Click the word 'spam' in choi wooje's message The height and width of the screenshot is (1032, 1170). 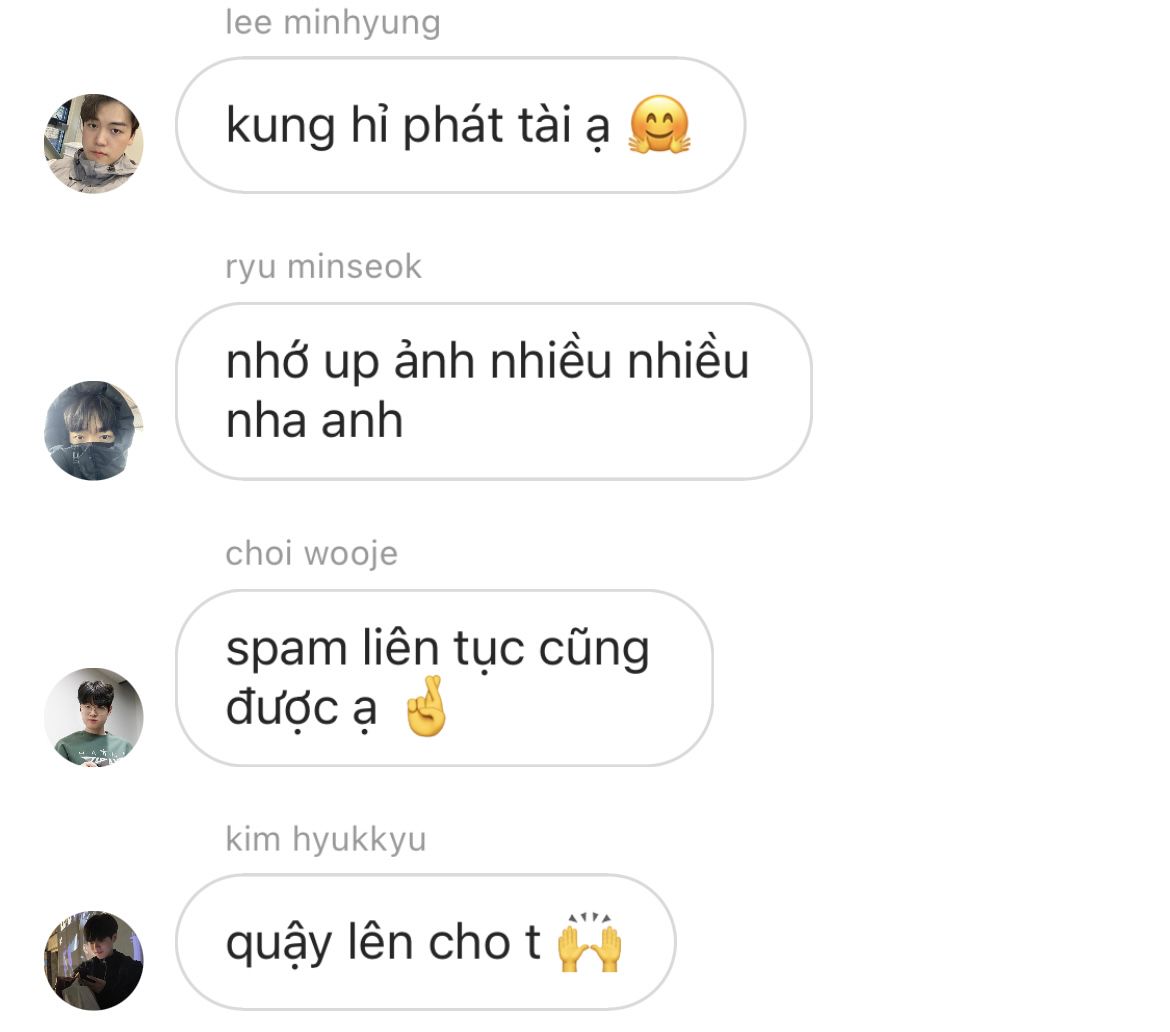(287, 649)
